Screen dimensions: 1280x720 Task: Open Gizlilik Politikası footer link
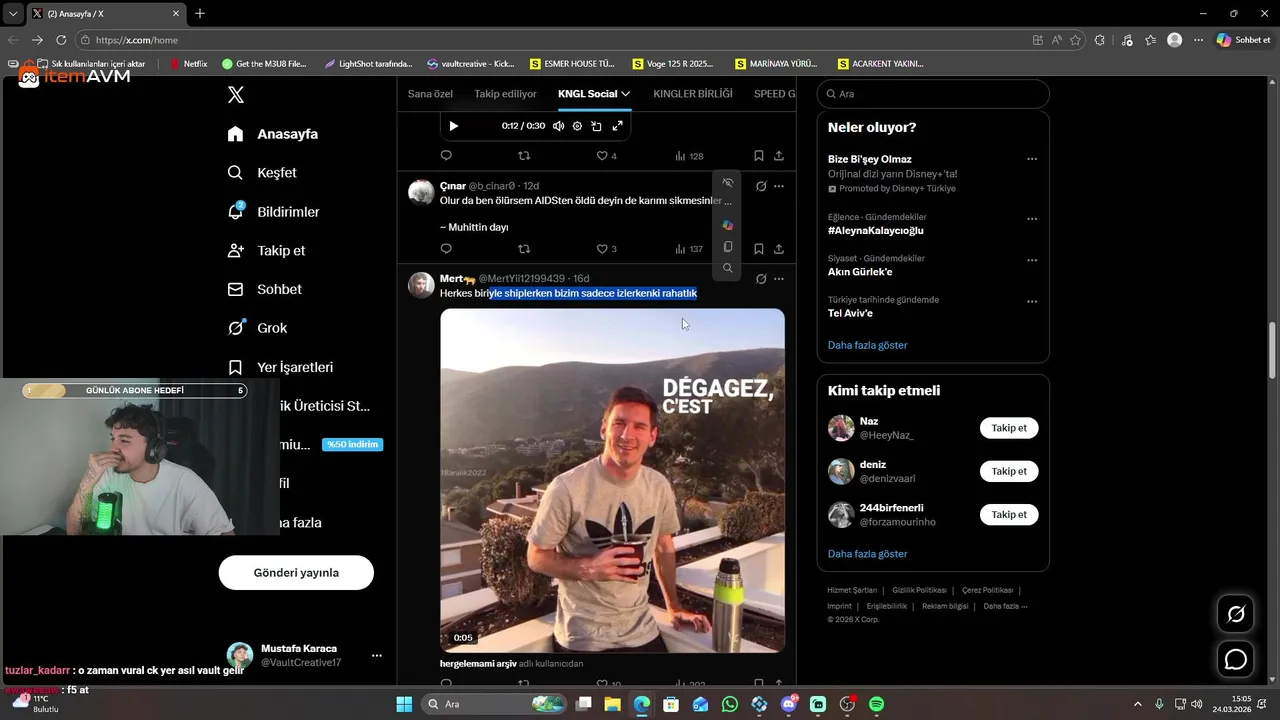919,590
